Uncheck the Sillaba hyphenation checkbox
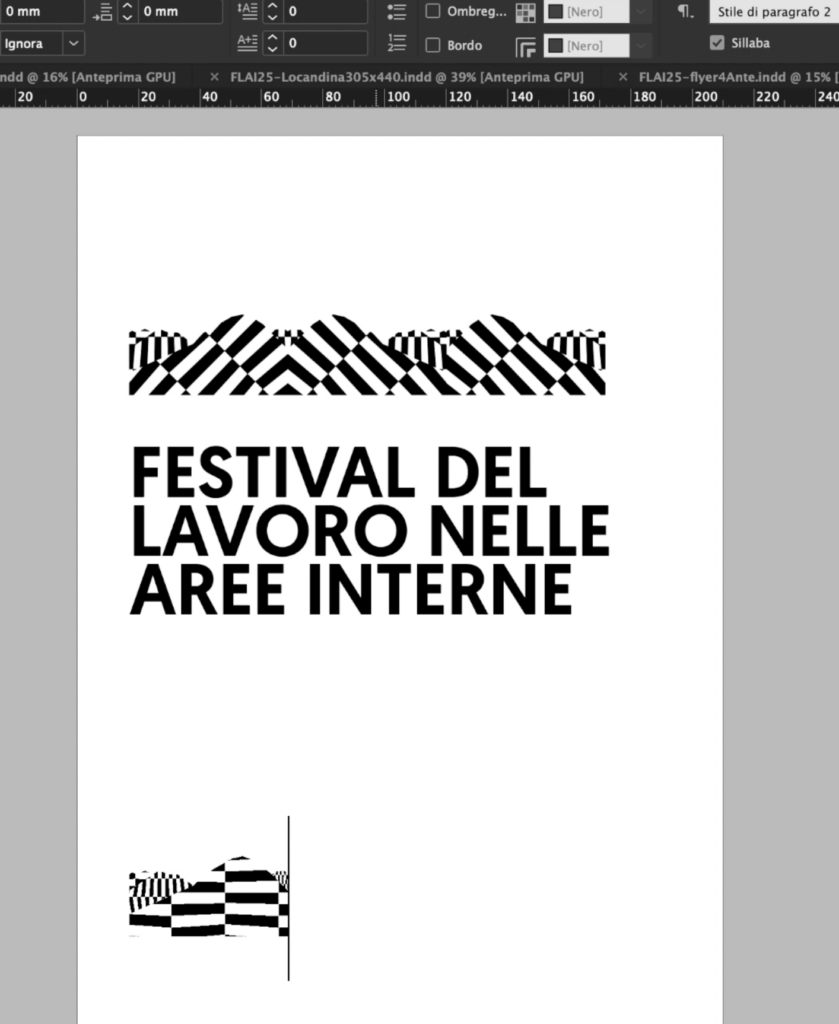839x1024 pixels. pyautogui.click(x=717, y=43)
